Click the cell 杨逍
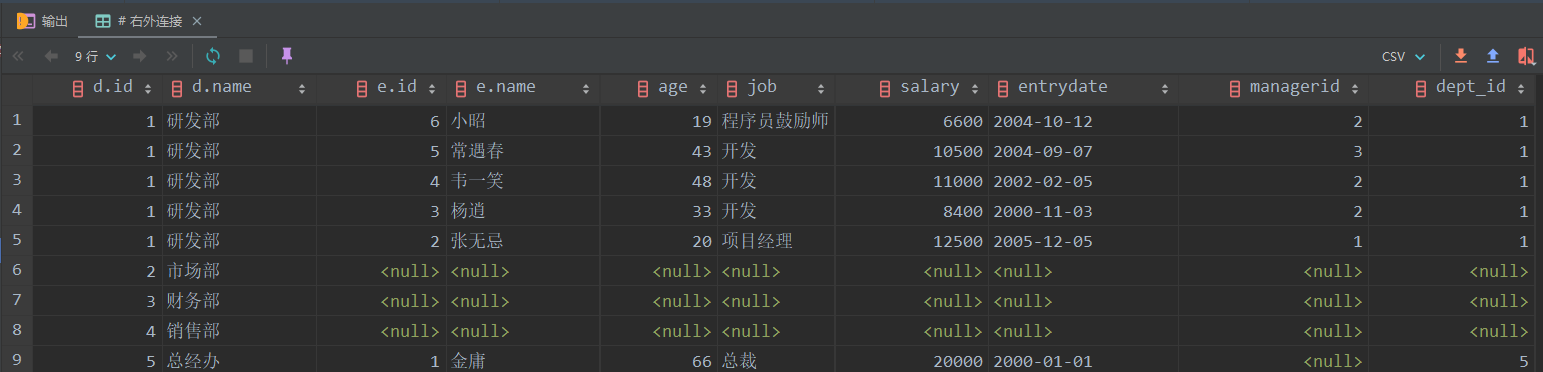This screenshot has height=372, width=1543. [x=523, y=211]
